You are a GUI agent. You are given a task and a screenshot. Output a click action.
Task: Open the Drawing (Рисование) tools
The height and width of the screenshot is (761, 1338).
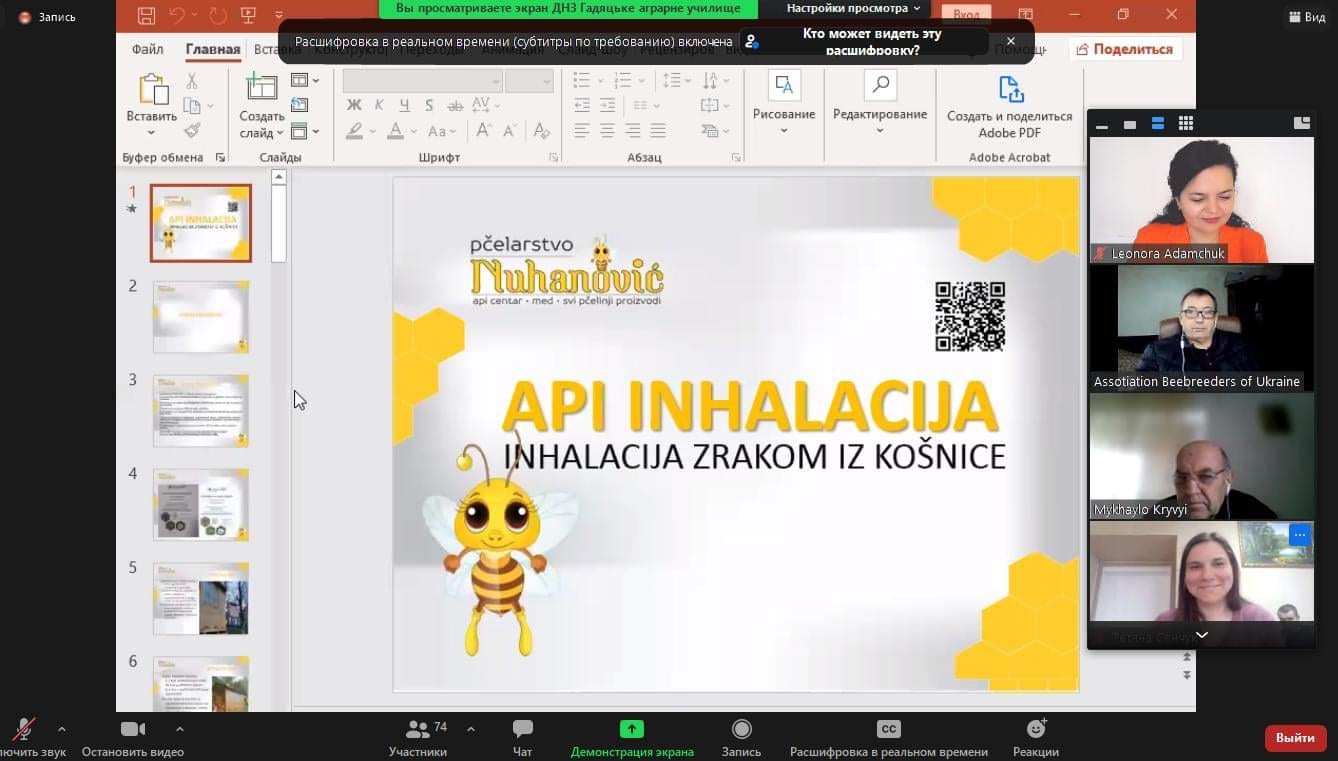pos(784,101)
